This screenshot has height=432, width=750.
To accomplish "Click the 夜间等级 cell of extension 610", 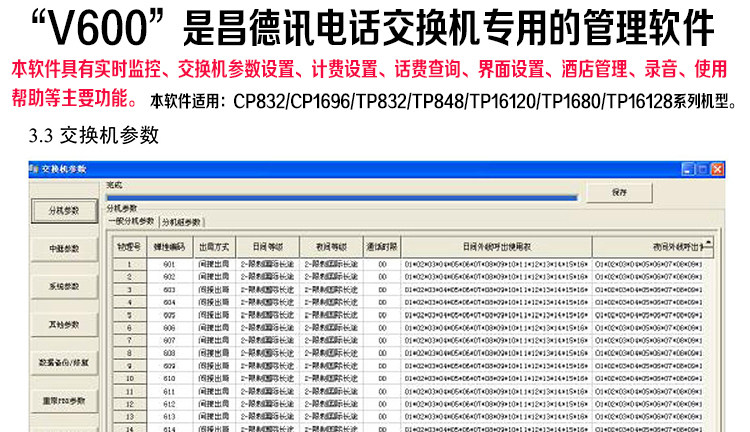I will 331,378.
